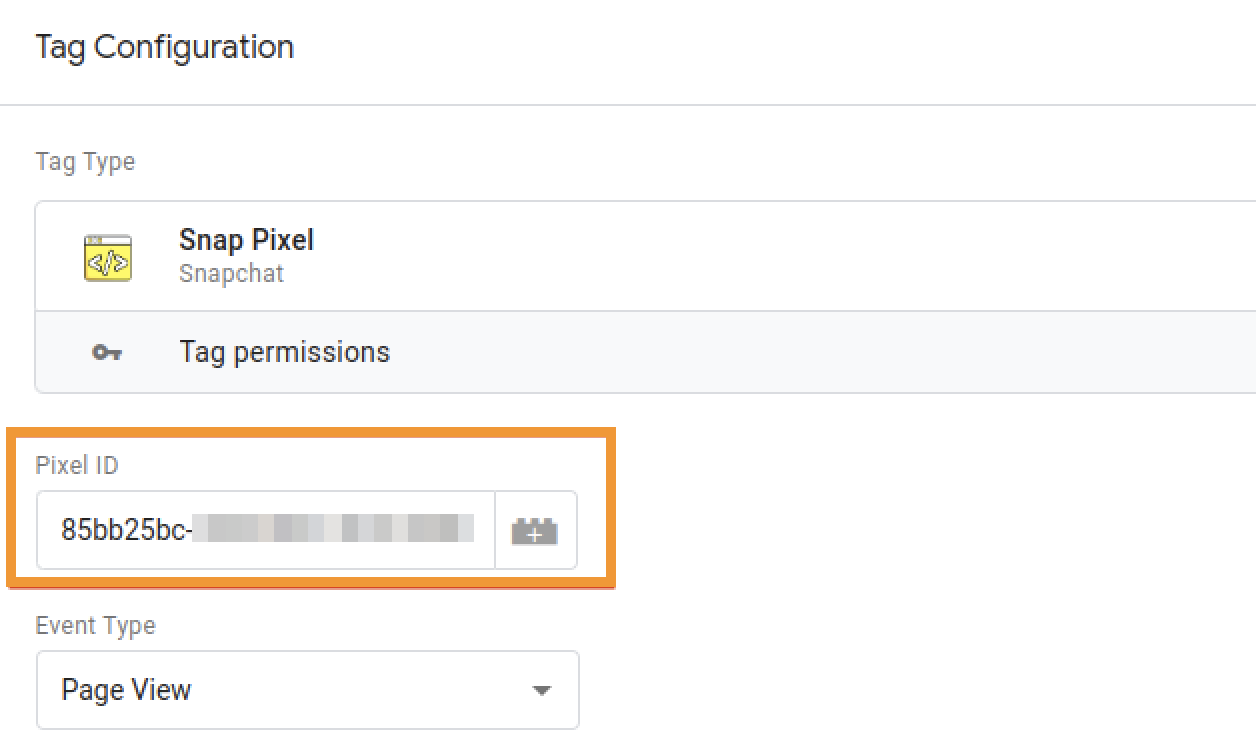Click the Pixel ID label
Image resolution: width=1256 pixels, height=742 pixels.
[x=77, y=465]
